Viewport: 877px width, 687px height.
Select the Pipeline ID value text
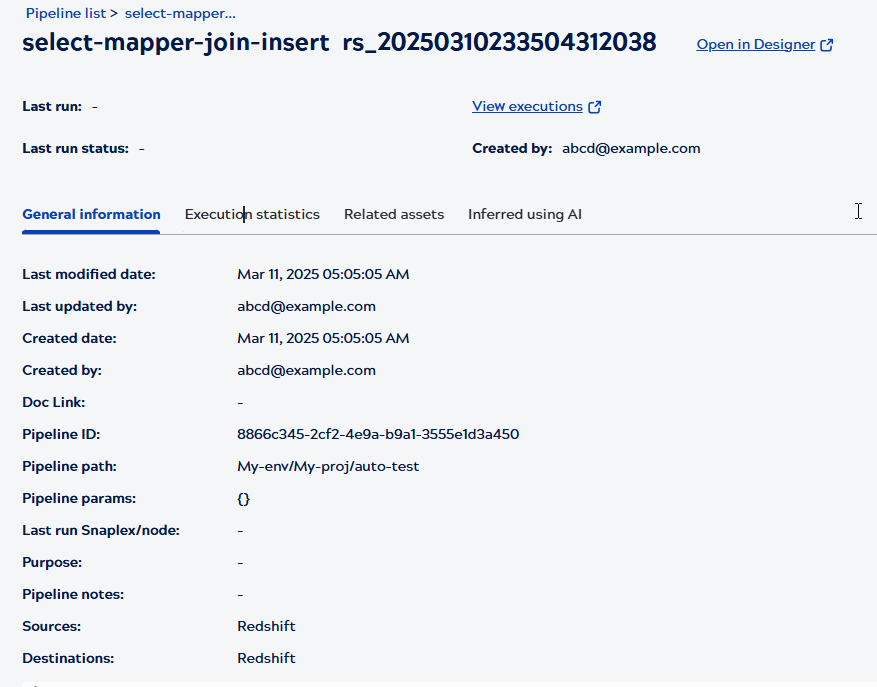[x=378, y=434]
